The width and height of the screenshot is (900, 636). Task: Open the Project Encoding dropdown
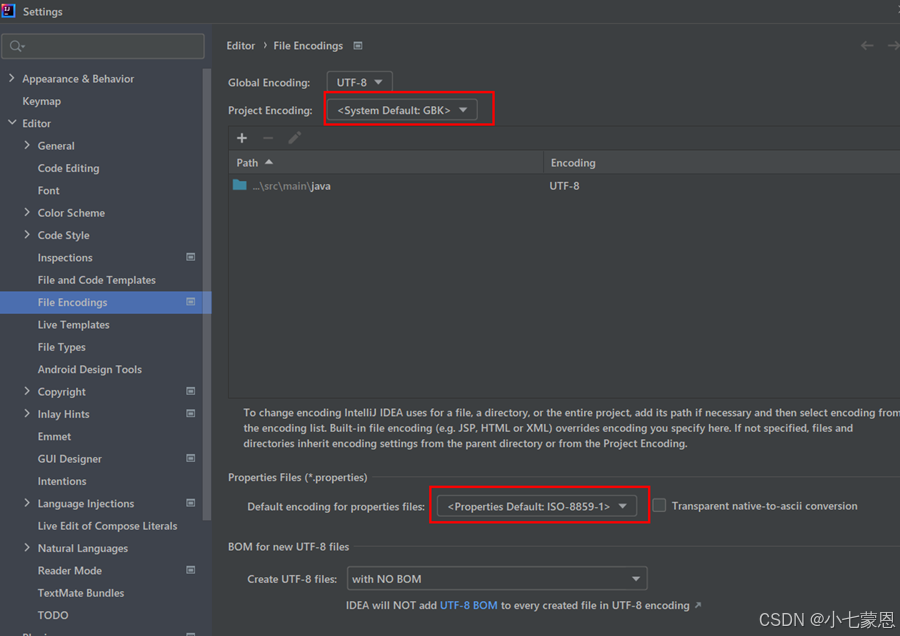(402, 108)
